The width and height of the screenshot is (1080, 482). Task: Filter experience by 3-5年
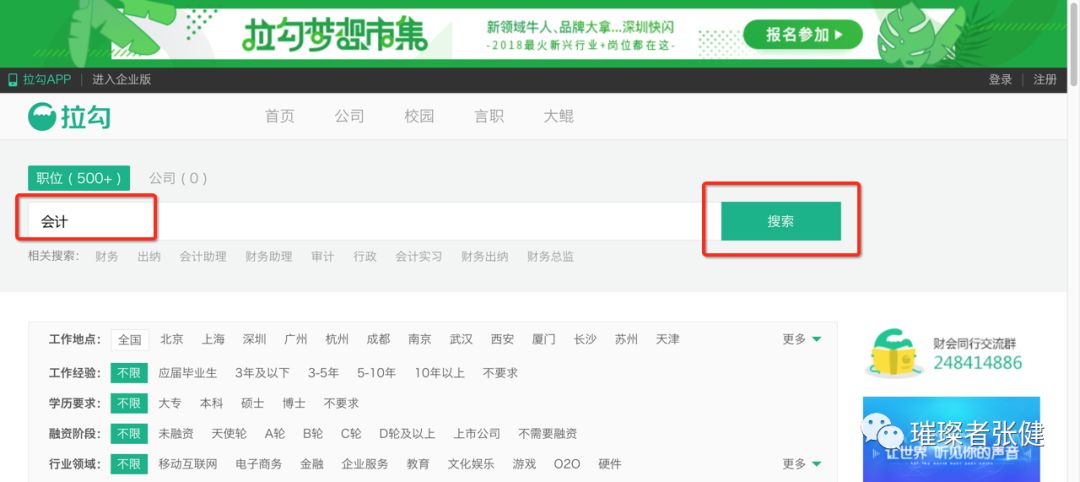(x=323, y=373)
